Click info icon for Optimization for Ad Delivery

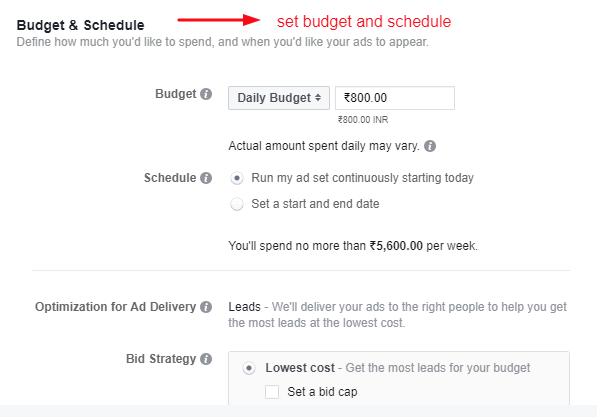coord(206,307)
